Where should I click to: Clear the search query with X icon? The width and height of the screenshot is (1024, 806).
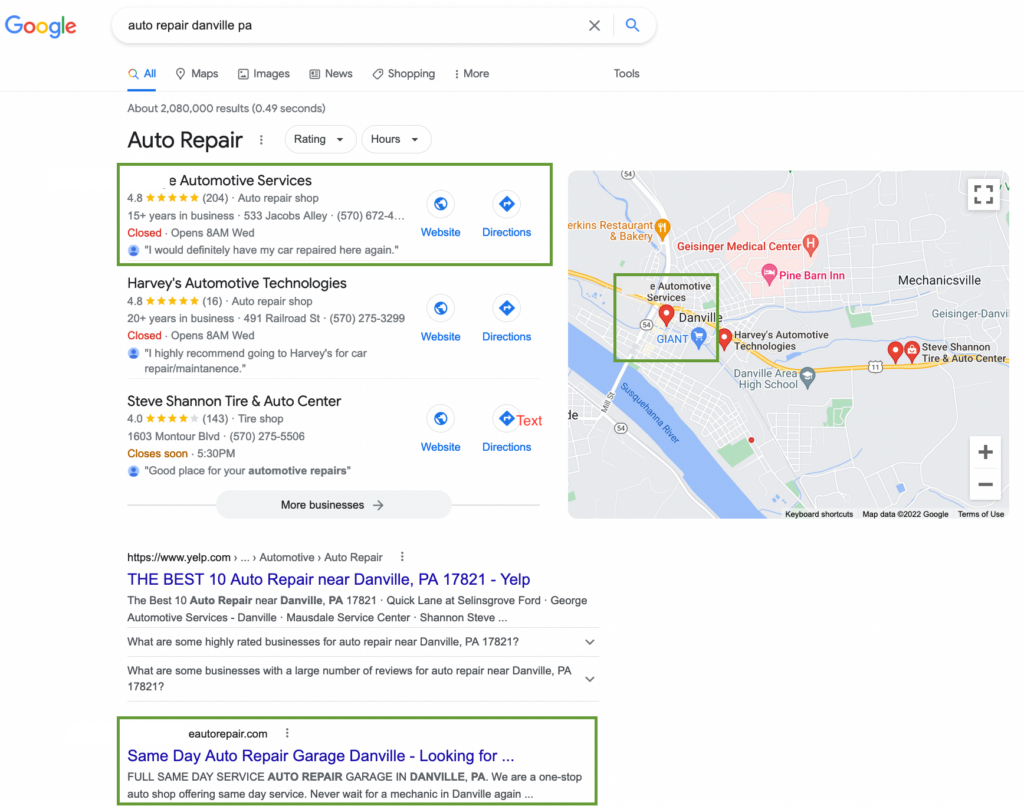click(594, 25)
